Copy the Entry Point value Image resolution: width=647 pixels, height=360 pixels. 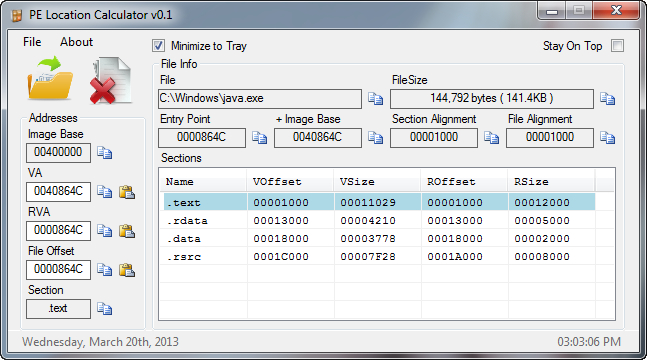[x=260, y=137]
